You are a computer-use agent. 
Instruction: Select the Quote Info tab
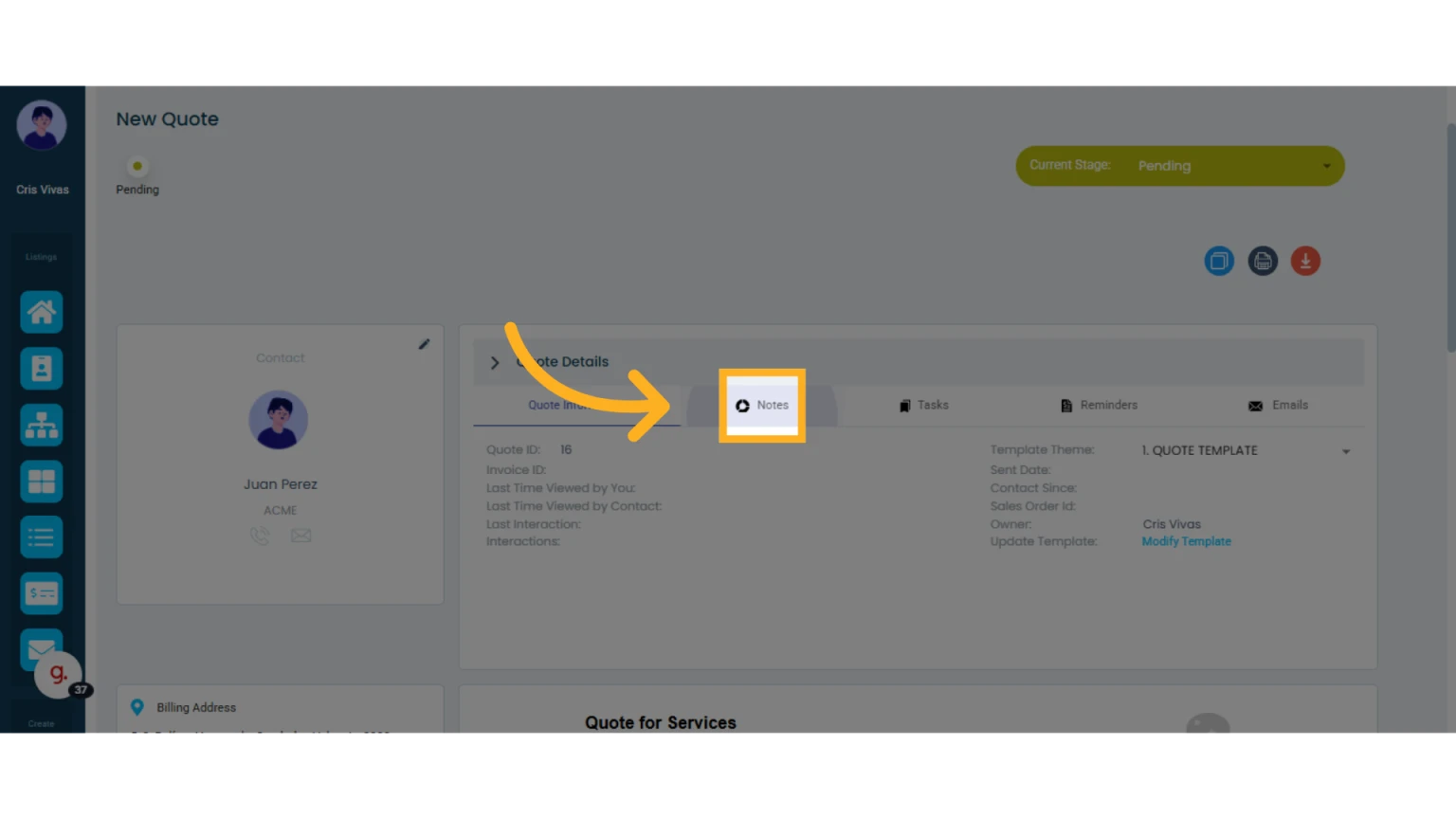pos(576,406)
